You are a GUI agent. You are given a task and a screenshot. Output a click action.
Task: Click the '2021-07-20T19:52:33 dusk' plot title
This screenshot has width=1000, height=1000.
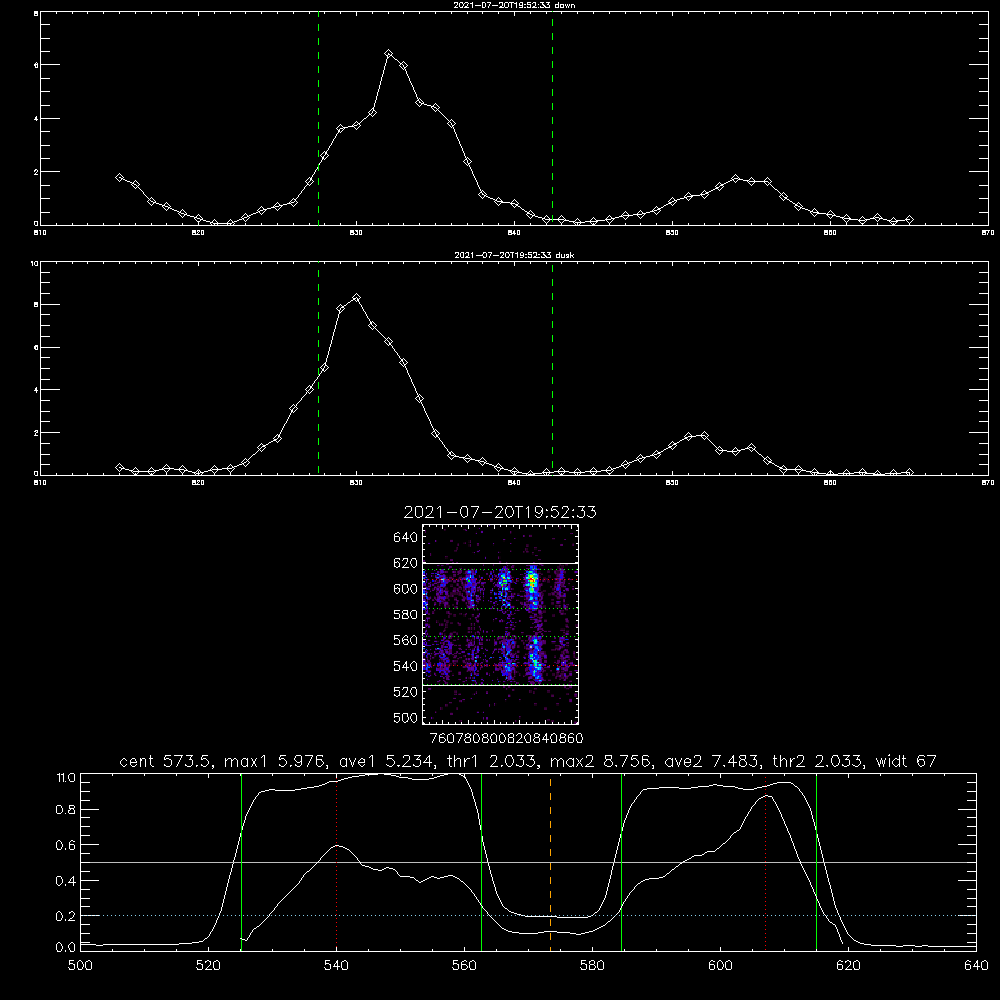(514, 255)
